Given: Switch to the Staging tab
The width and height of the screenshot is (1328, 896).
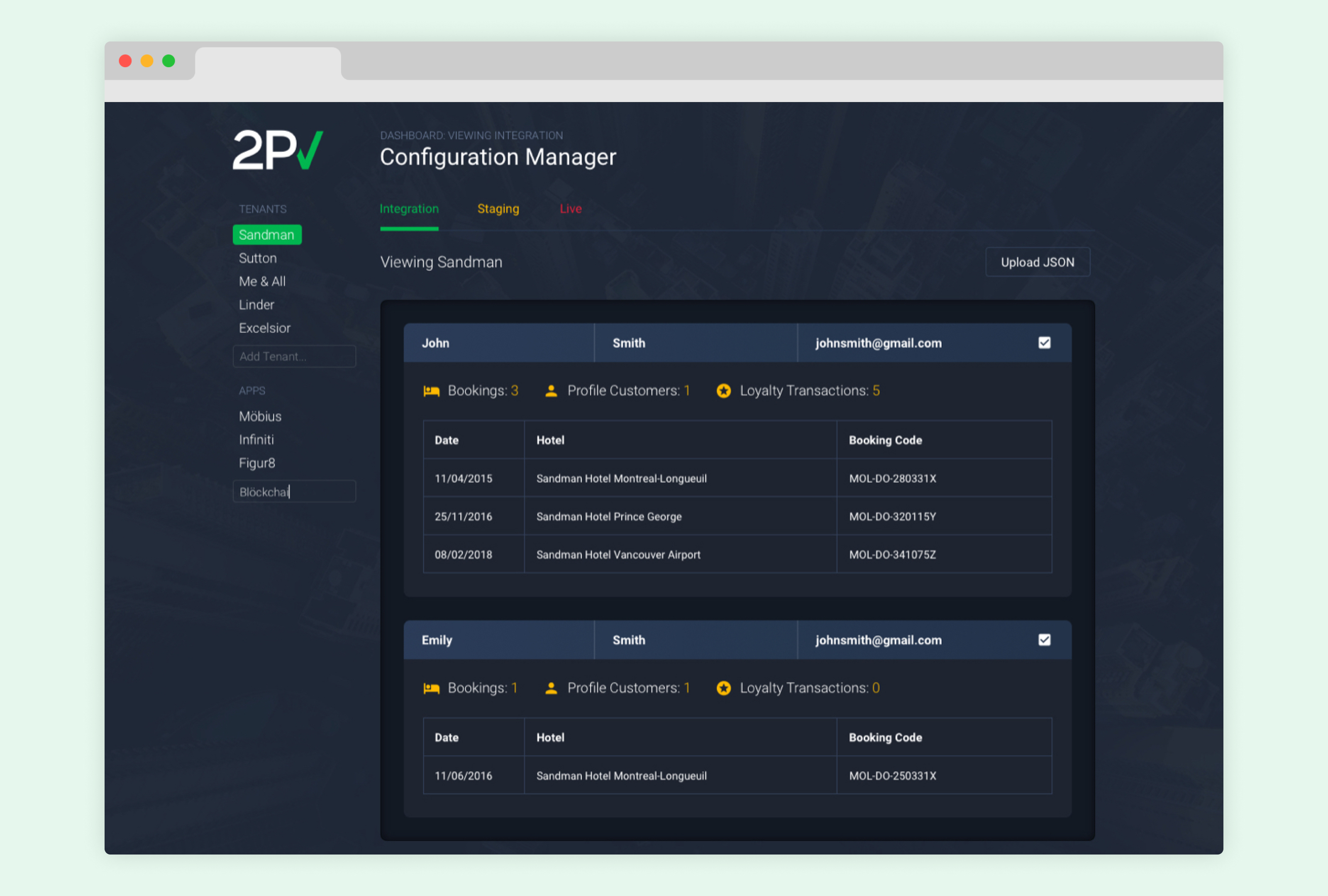Looking at the screenshot, I should 498,209.
